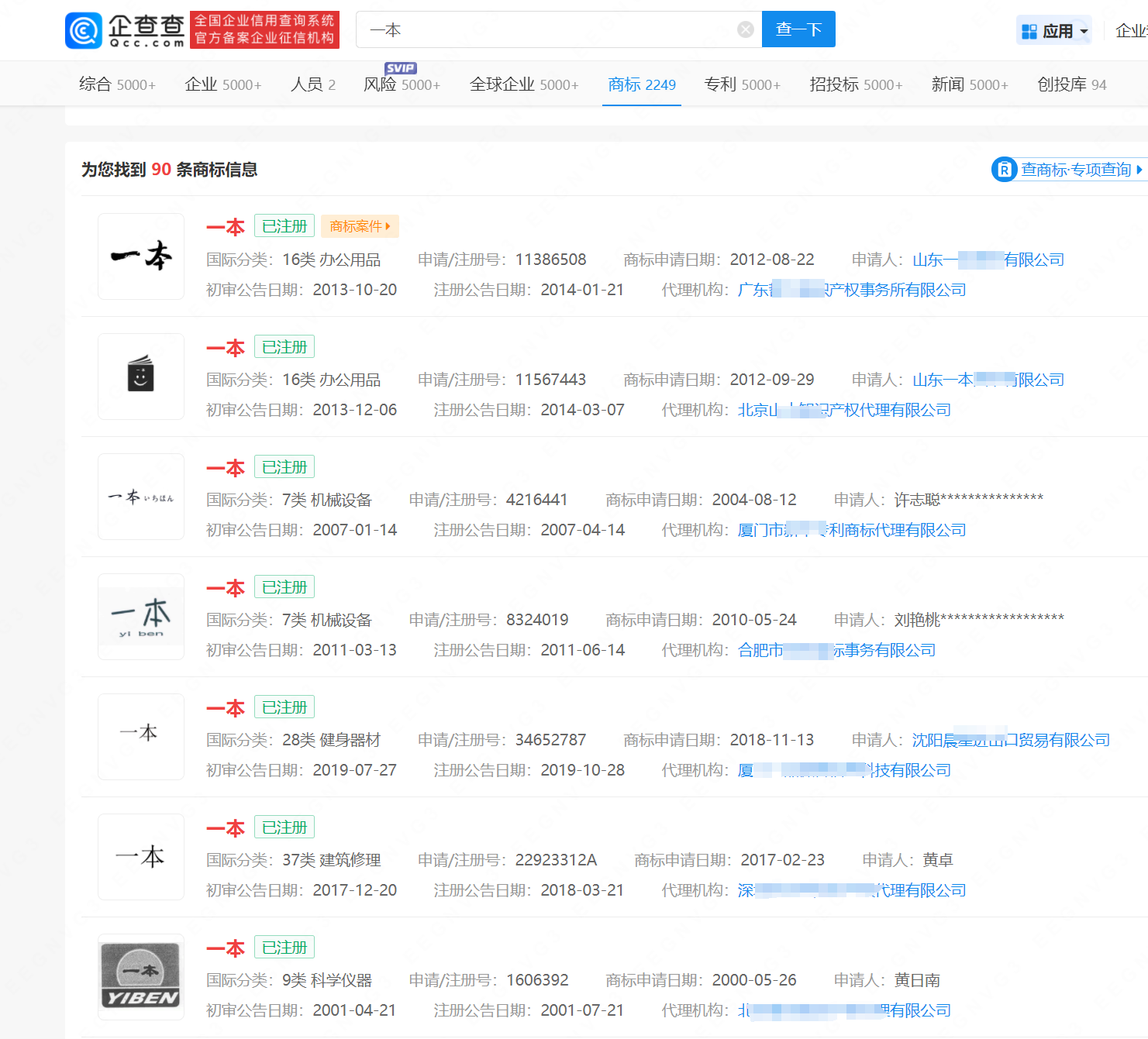Viewport: 1148px width, 1039px height.
Task: Open the 风险 tab with SVIP badge
Action: (402, 84)
